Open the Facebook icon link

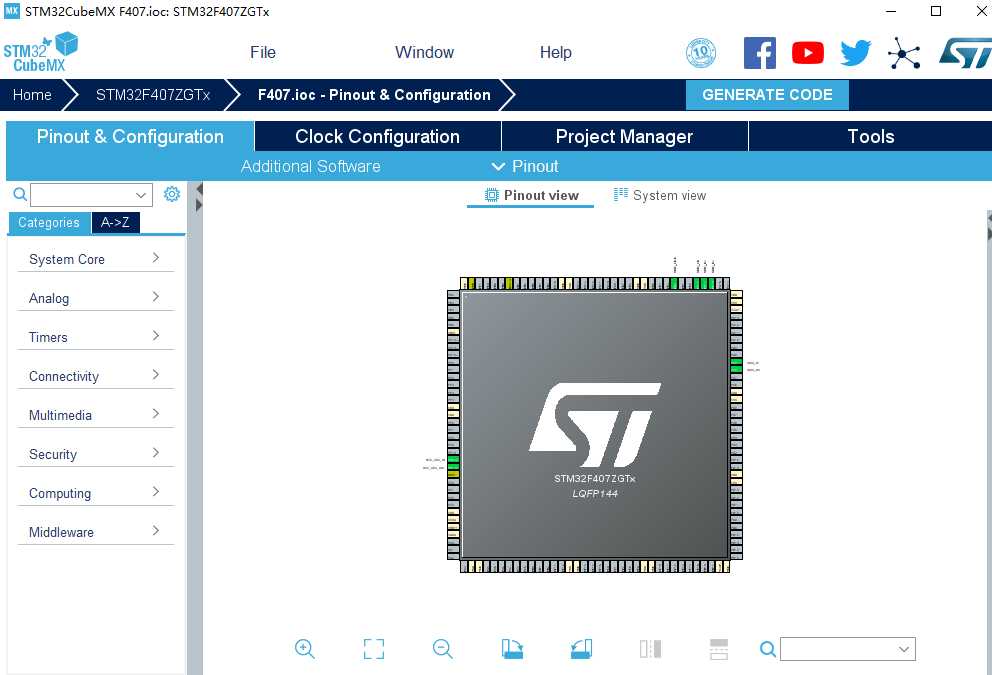pyautogui.click(x=759, y=53)
